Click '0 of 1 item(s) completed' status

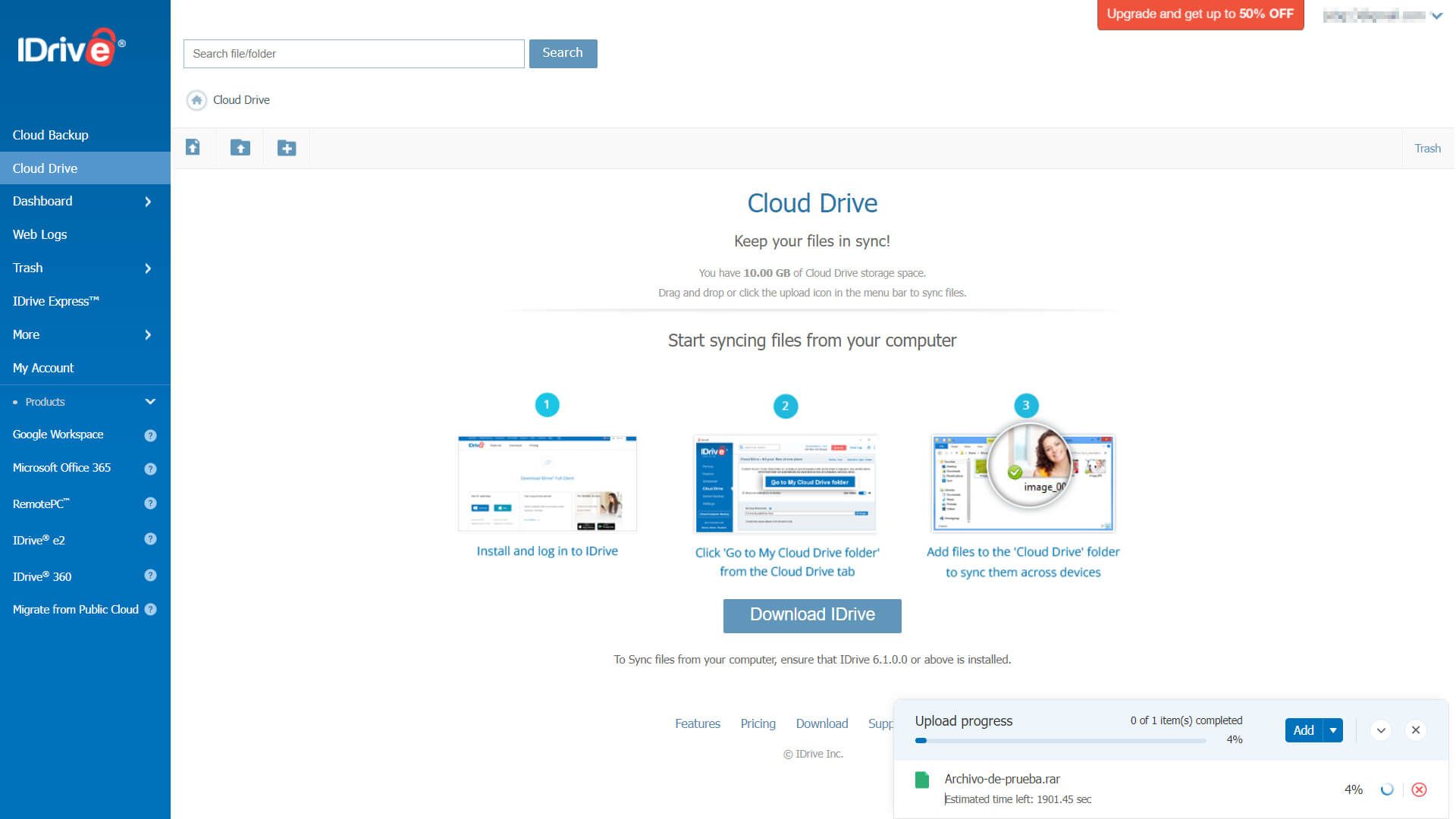[1186, 720]
